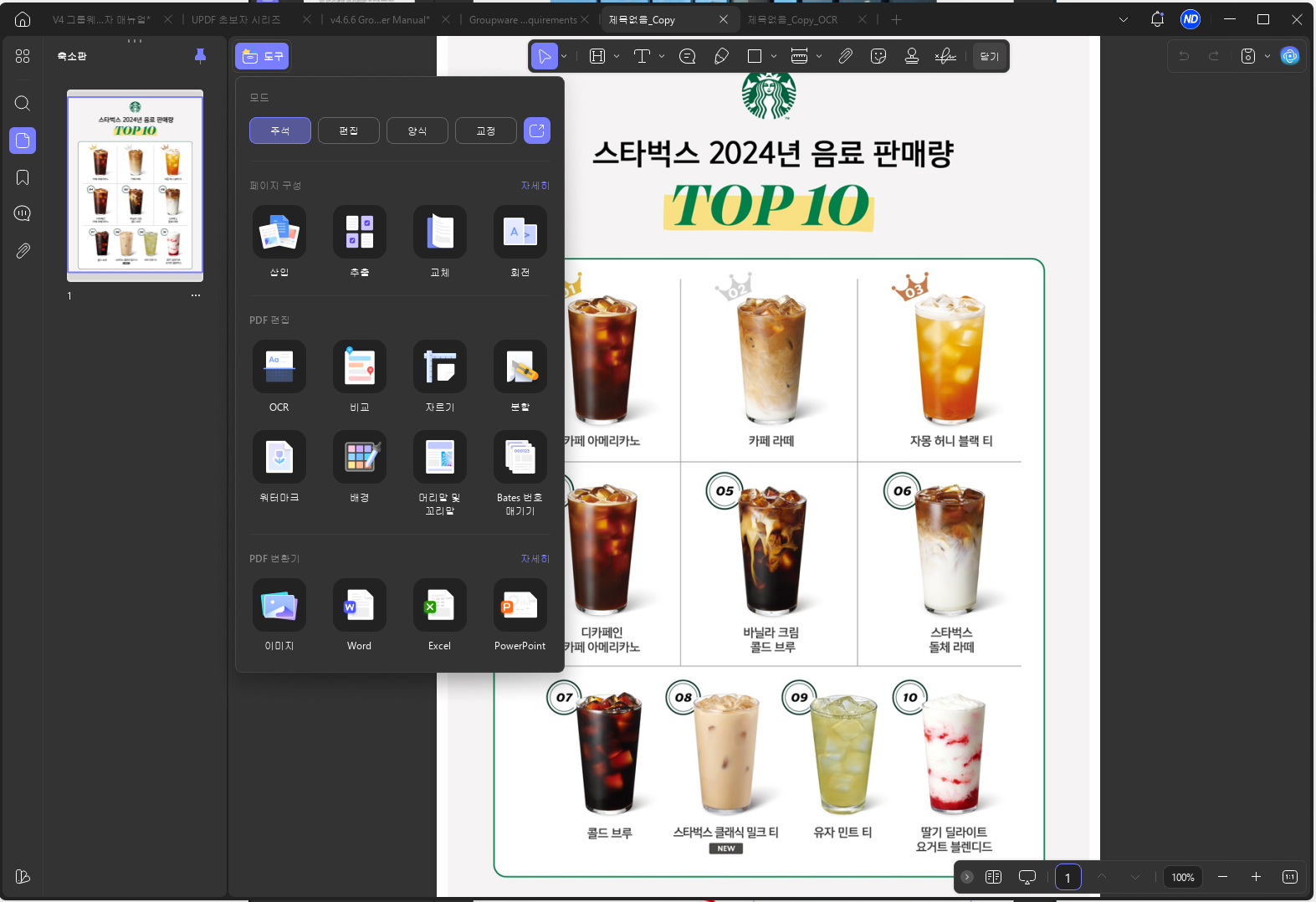
Task: Open the bookmark panel in left sidebar
Action: (23, 177)
